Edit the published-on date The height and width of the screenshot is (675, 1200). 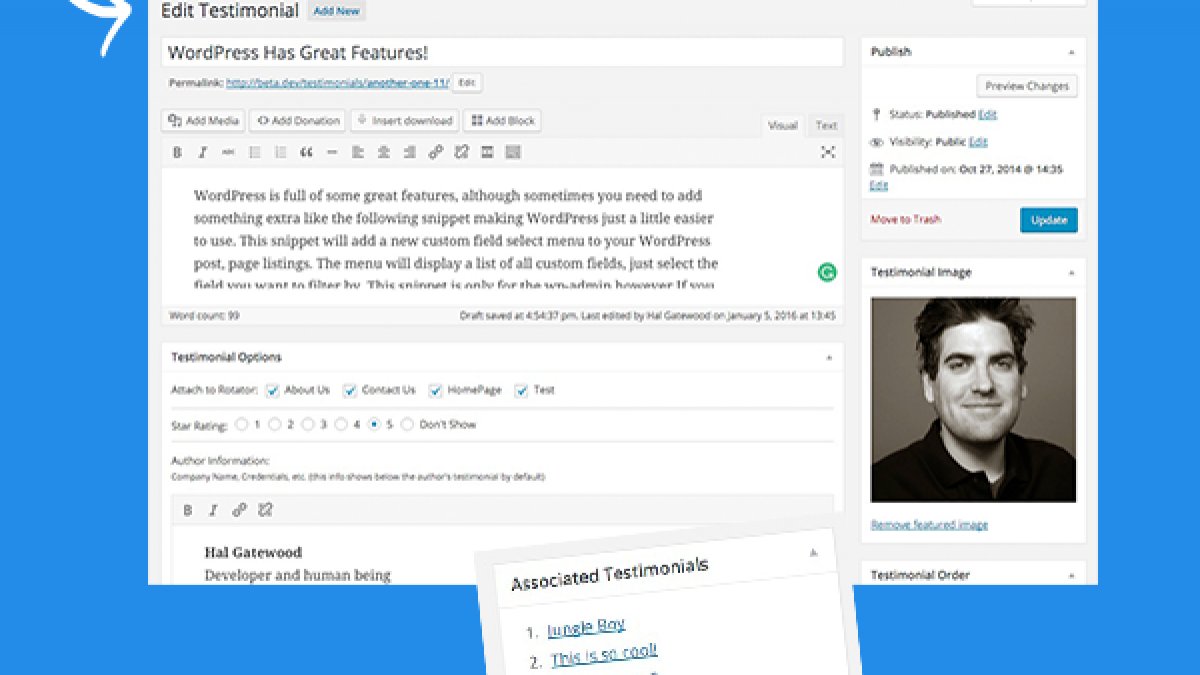[879, 185]
